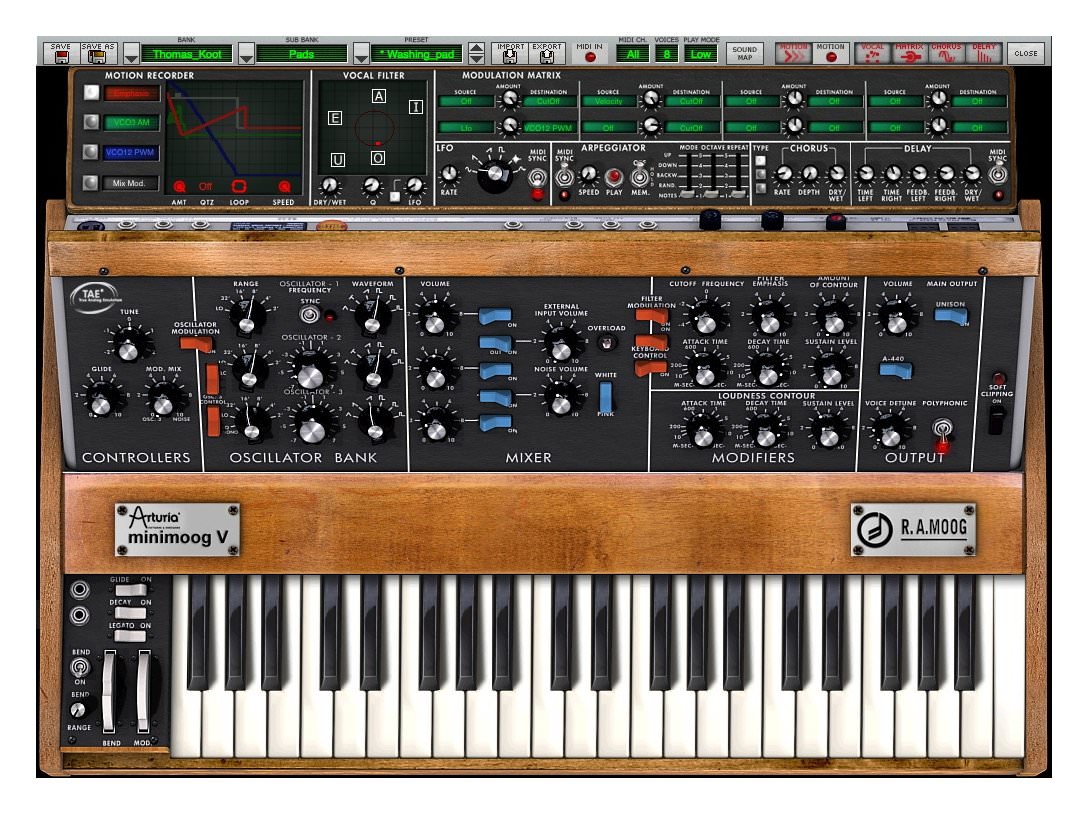
Task: Click the Washing_pad preset name field
Action: coord(417,54)
